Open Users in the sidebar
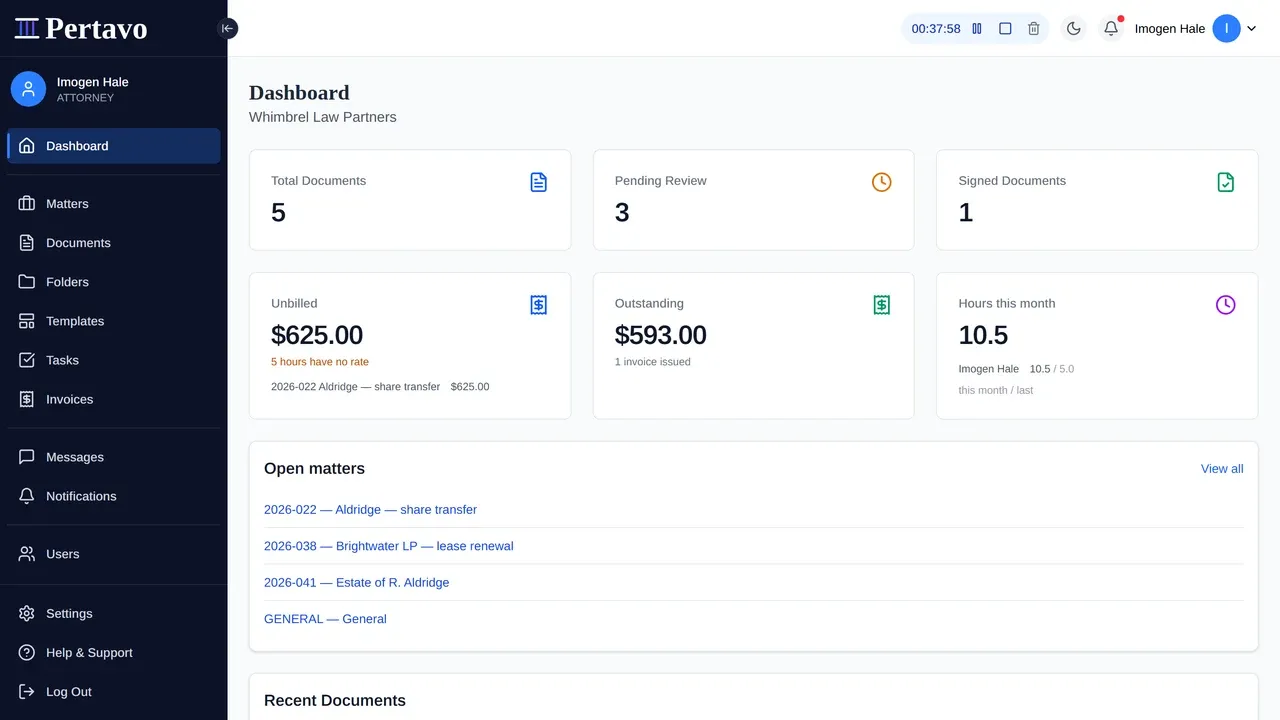1280x720 pixels. pos(114,554)
